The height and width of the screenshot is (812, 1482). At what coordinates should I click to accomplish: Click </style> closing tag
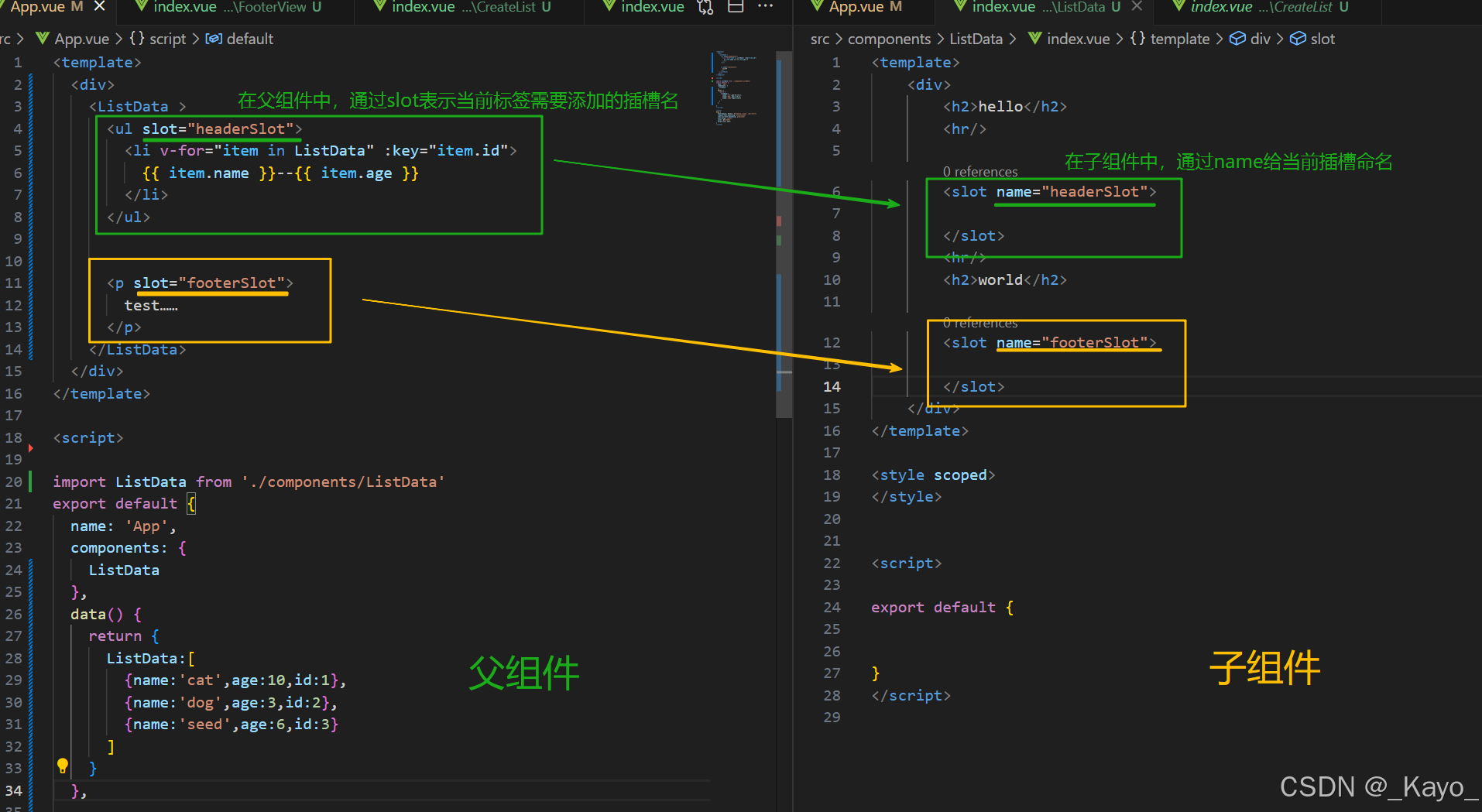[907, 496]
